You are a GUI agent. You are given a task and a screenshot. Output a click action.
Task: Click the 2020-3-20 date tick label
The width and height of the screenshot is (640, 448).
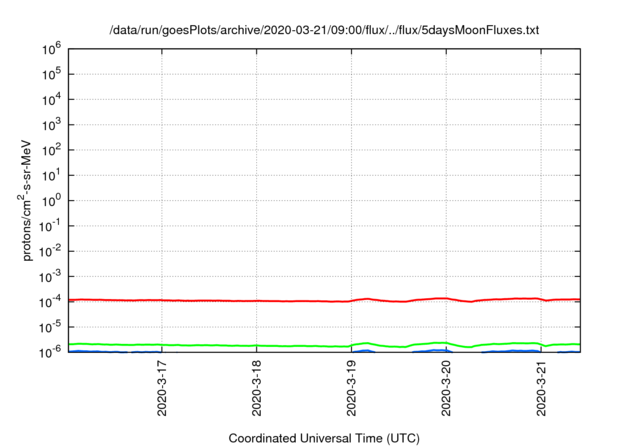pos(446,388)
